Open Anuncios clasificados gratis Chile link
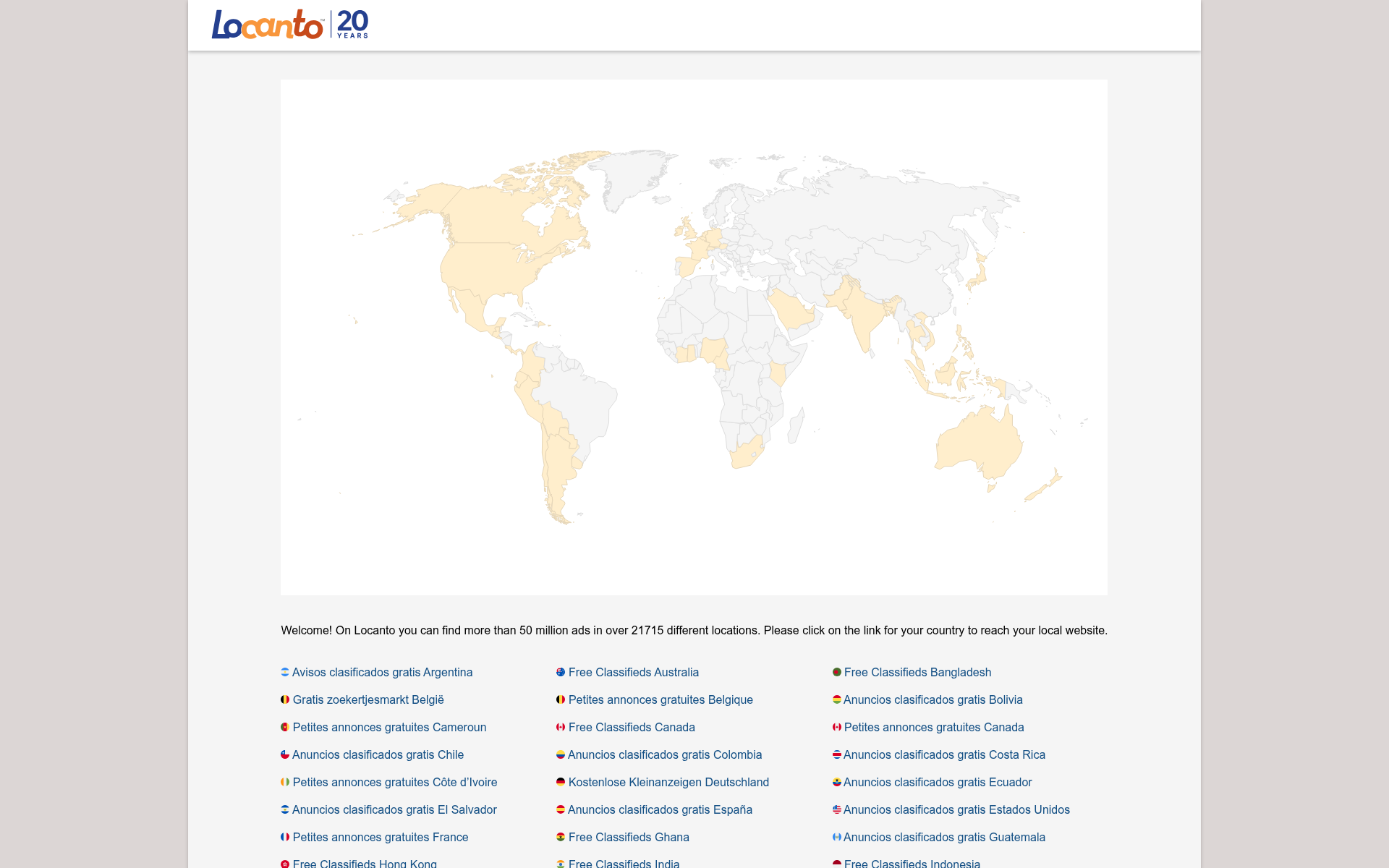The height and width of the screenshot is (868, 1389). tap(378, 754)
